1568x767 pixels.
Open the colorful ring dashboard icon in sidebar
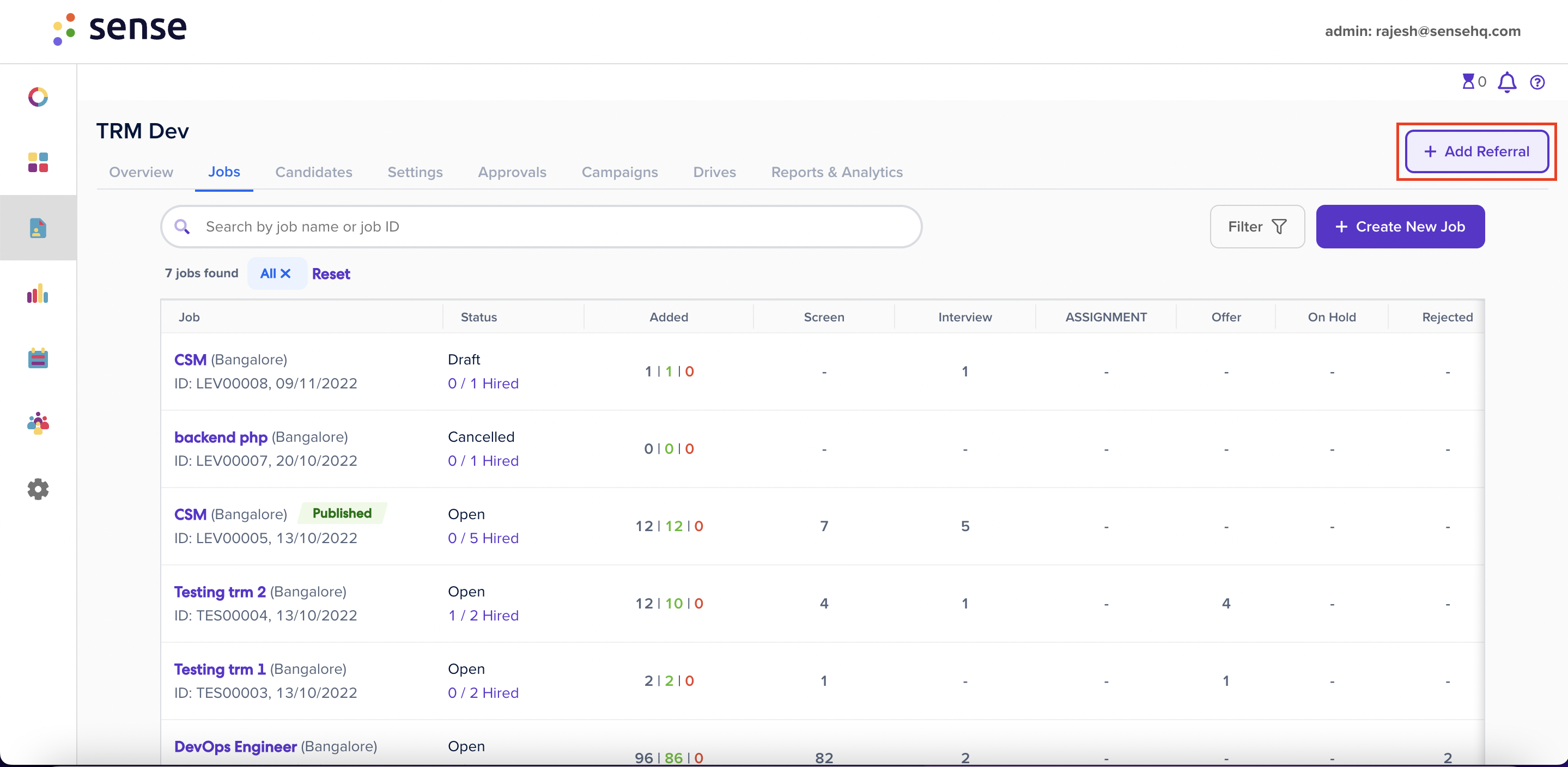point(38,97)
